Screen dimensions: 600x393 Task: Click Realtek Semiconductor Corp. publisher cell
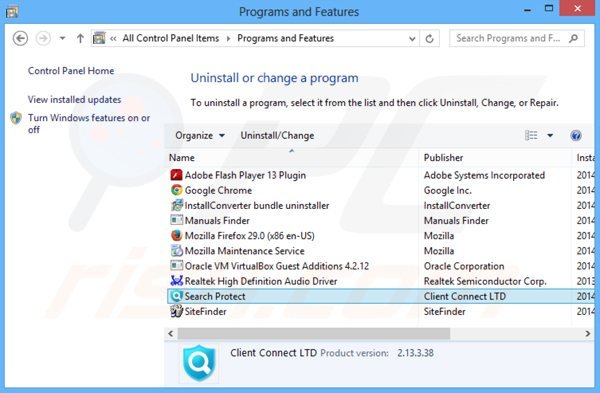click(x=485, y=281)
